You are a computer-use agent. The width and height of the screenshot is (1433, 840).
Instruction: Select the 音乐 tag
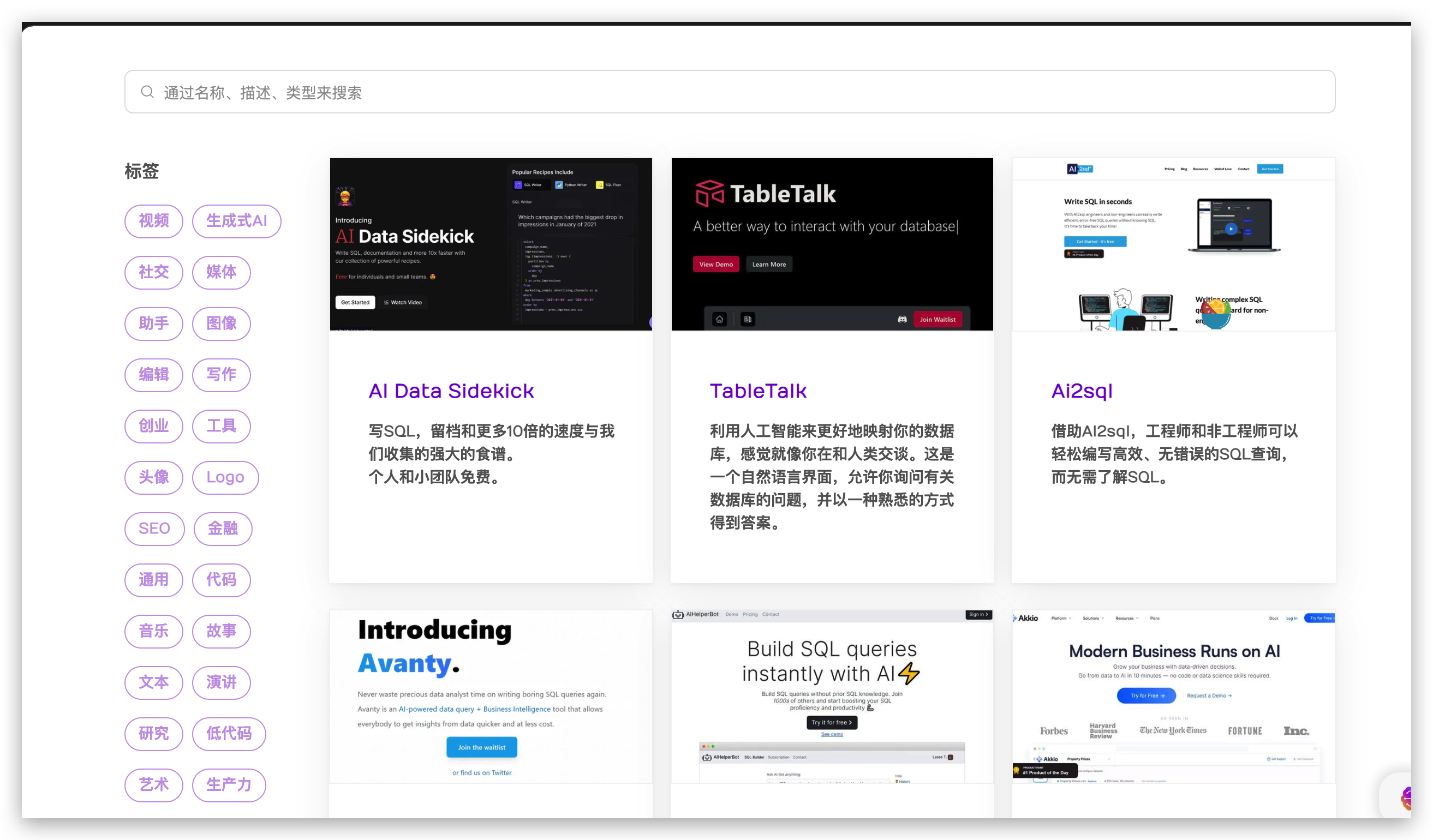point(153,631)
